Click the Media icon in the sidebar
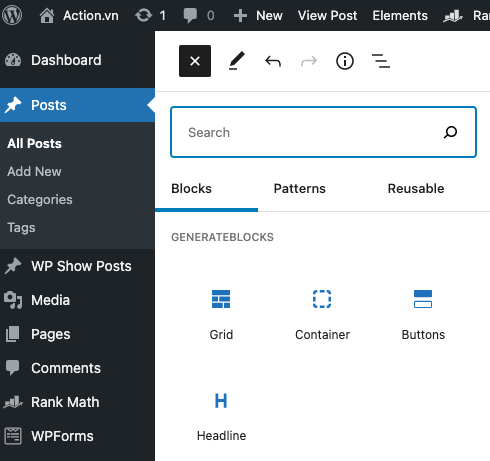 point(13,300)
